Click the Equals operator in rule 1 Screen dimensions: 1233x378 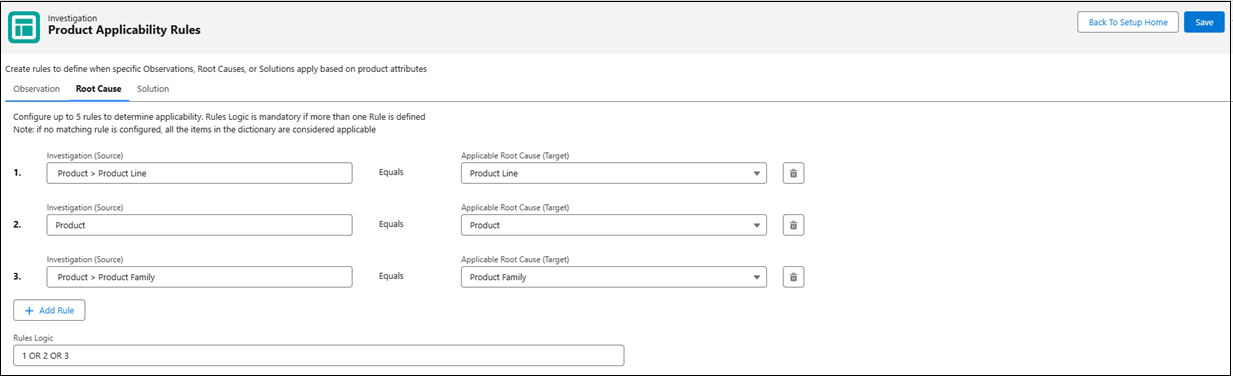391,173
